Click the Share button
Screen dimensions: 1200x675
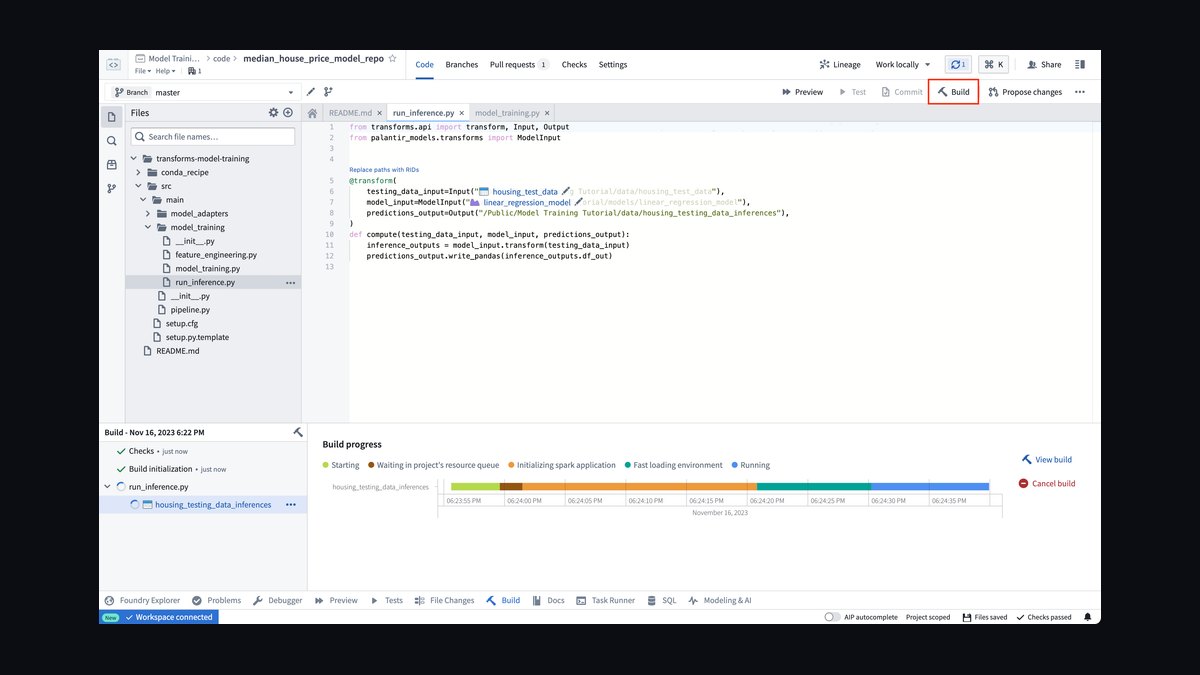tap(1044, 64)
